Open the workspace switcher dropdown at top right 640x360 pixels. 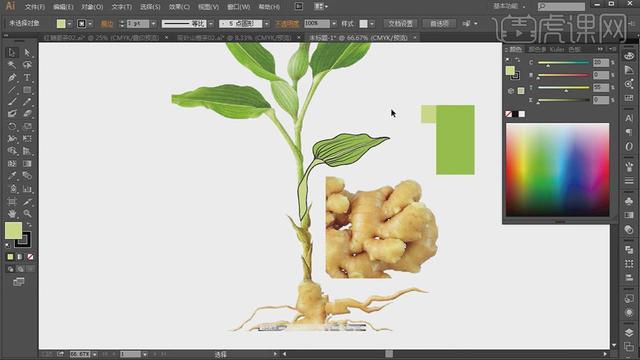(509, 7)
